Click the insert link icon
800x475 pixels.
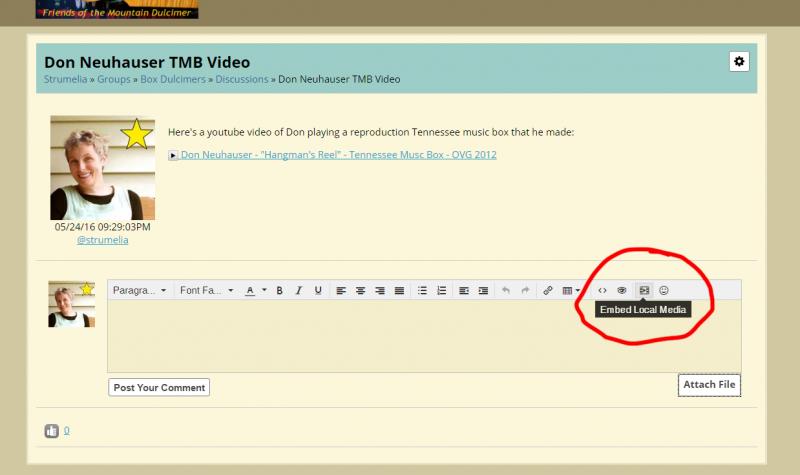point(547,290)
